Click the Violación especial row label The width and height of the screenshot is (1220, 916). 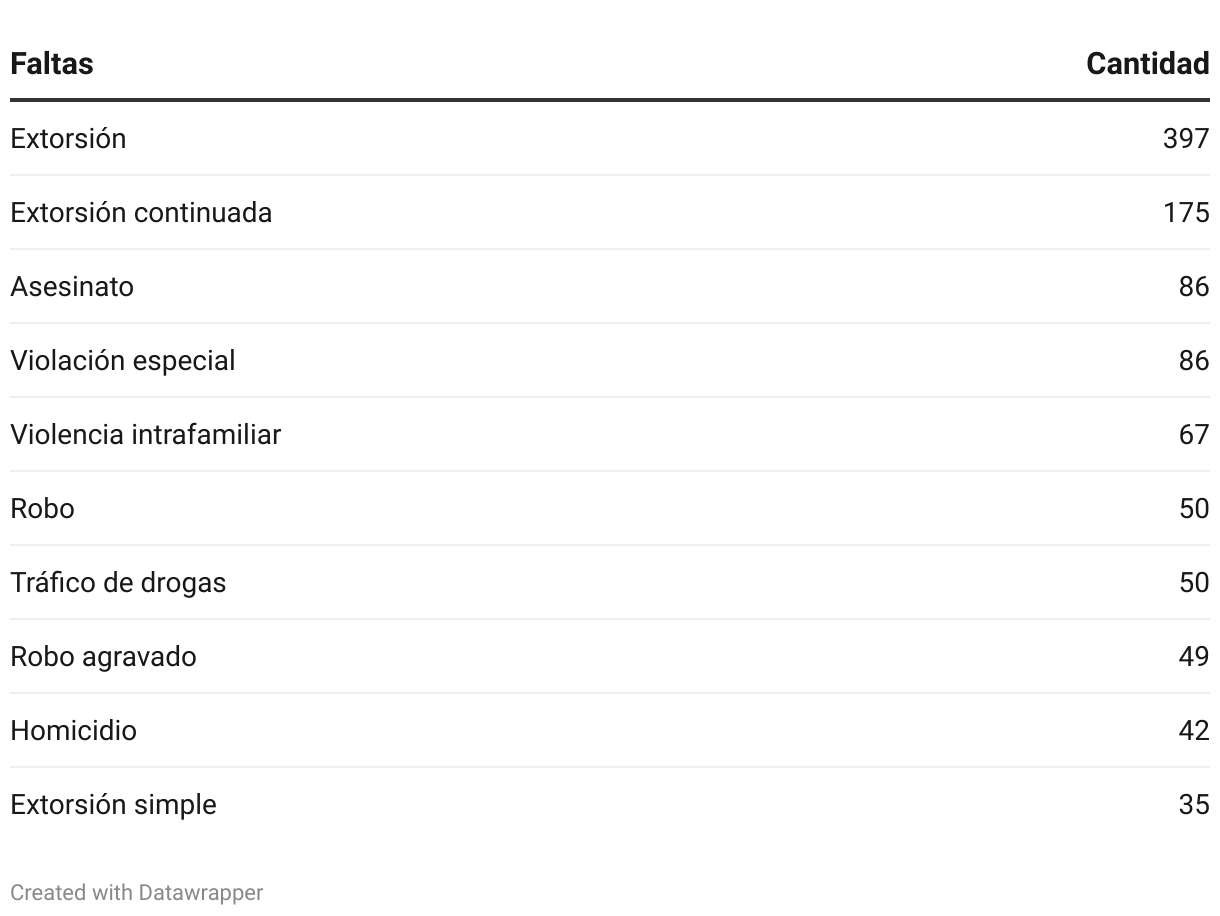pyautogui.click(x=123, y=360)
